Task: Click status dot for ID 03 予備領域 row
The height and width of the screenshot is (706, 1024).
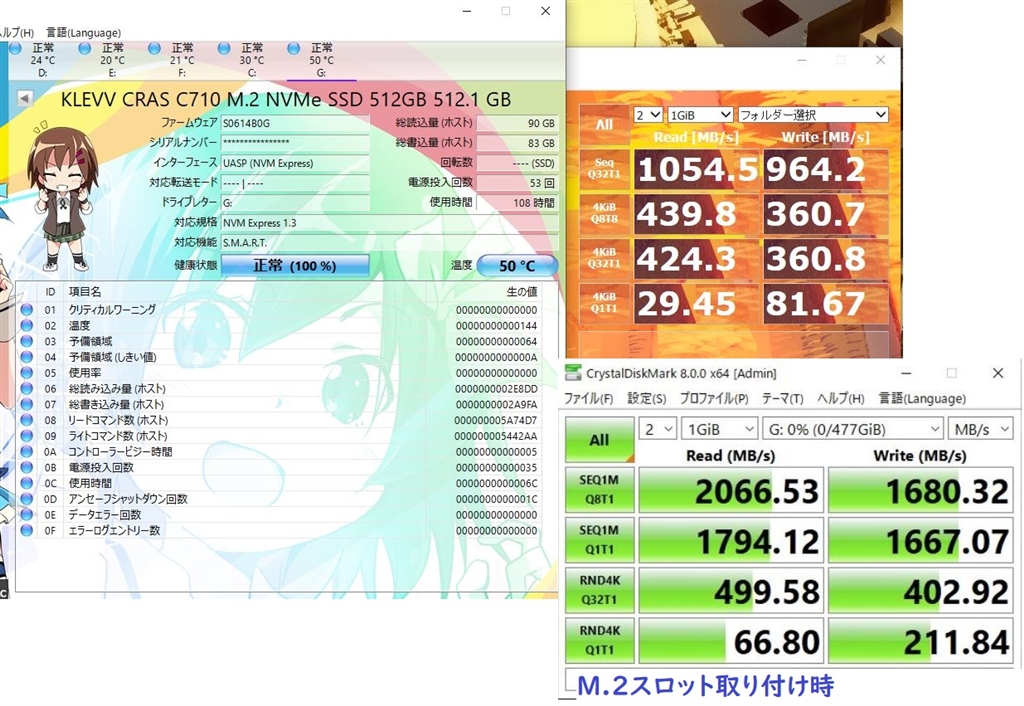Action: click(x=27, y=341)
